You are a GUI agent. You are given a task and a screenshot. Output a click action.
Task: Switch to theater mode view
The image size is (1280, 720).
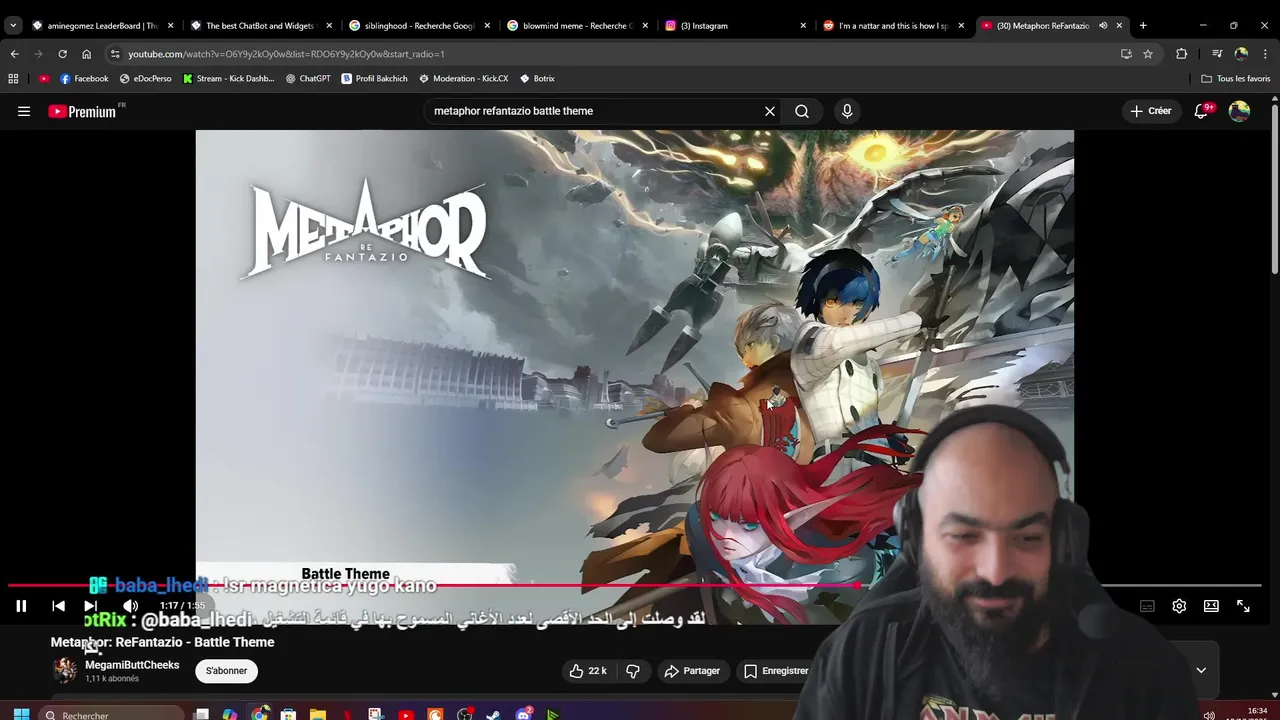coord(1211,606)
